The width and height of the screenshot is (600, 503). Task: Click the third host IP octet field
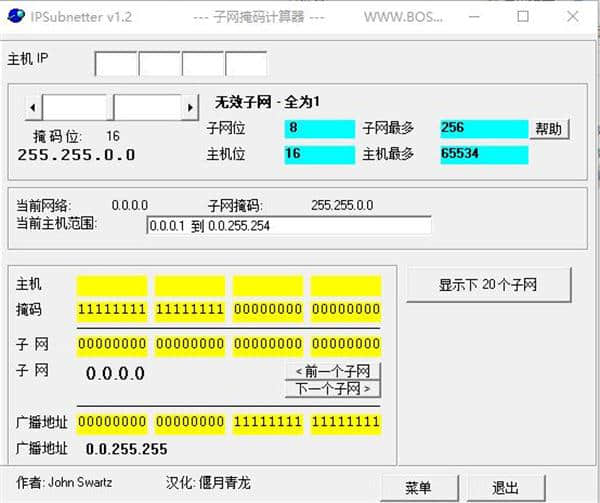(203, 64)
